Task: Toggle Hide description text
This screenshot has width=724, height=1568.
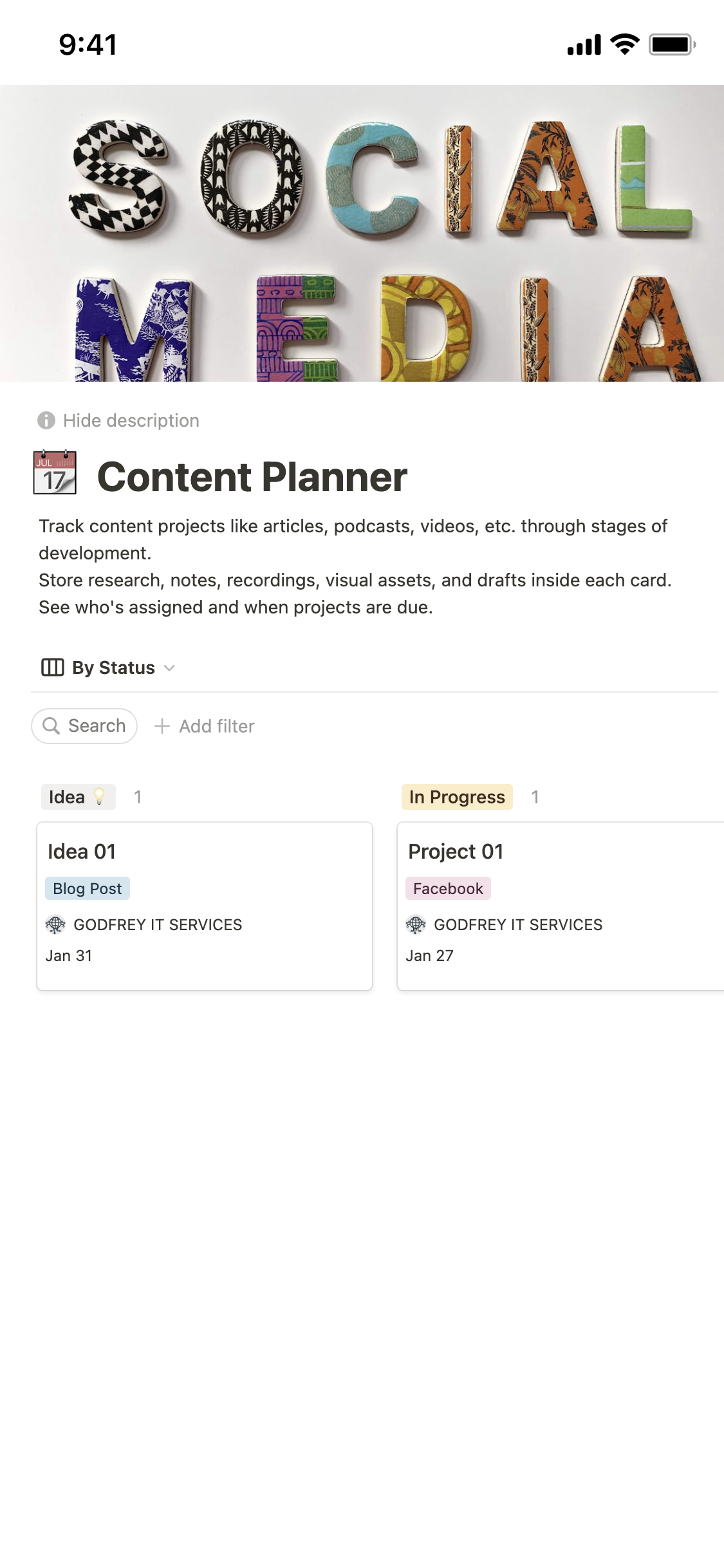Action: (131, 420)
